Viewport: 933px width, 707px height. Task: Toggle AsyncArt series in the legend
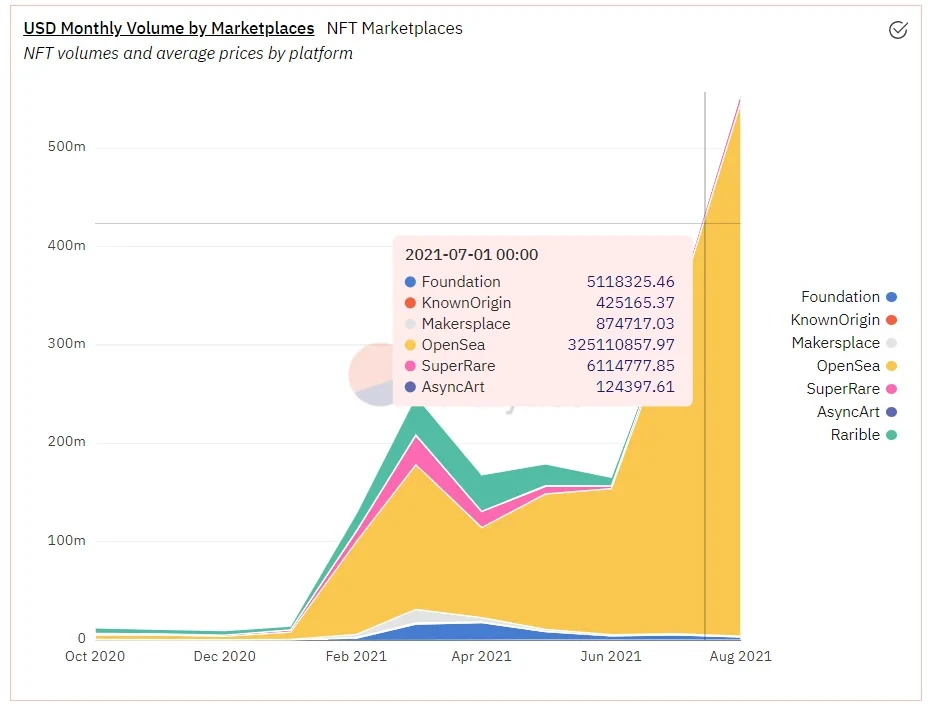click(x=848, y=412)
